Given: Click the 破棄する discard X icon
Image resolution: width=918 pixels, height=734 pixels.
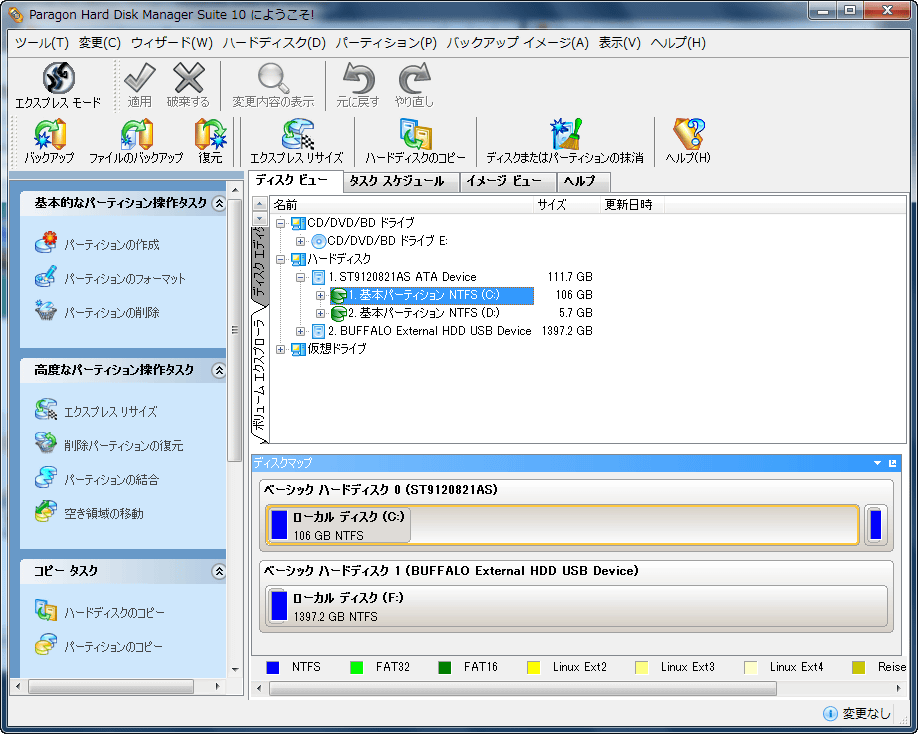Looking at the screenshot, I should [x=188, y=77].
